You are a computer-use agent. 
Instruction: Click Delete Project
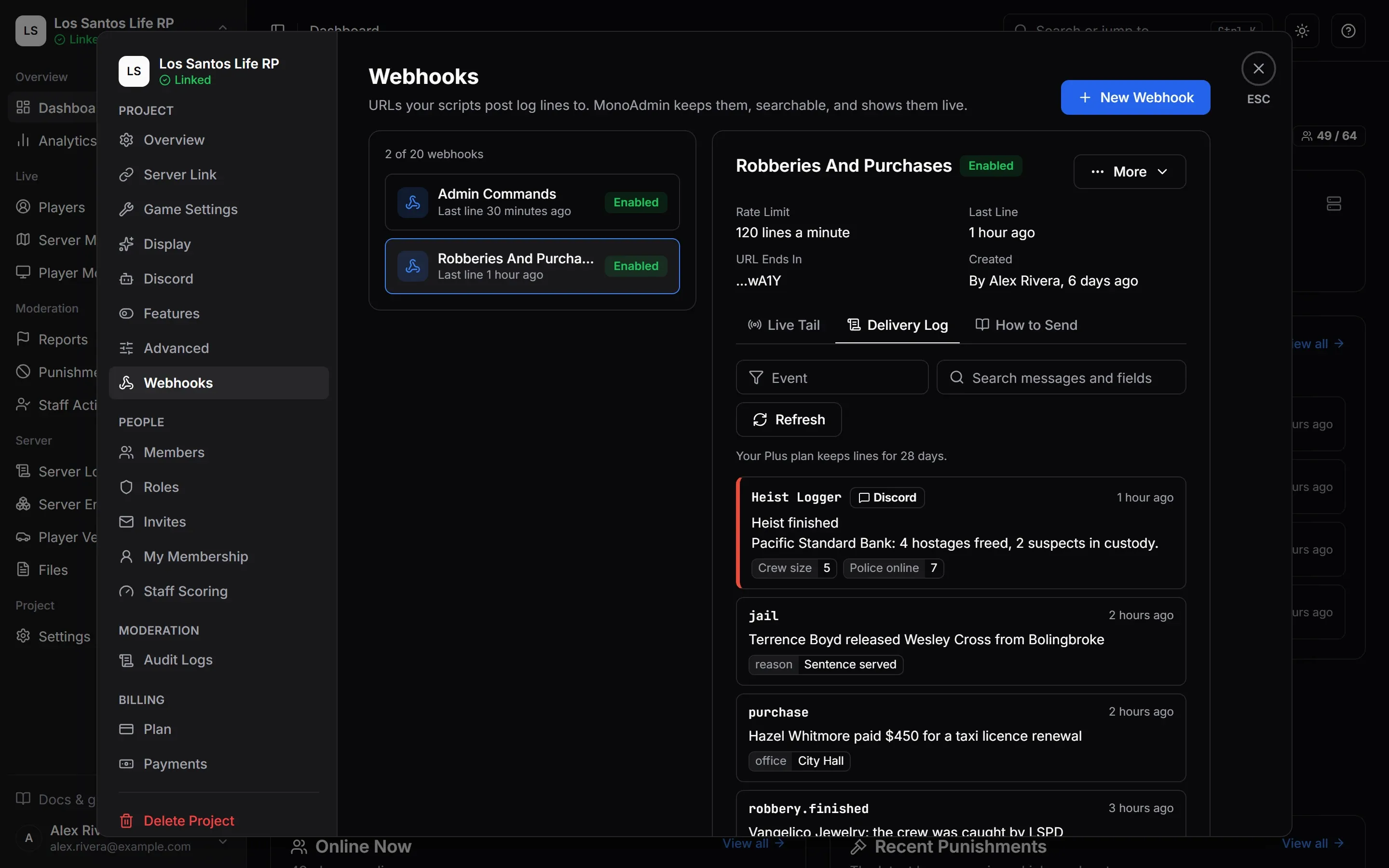[218, 821]
